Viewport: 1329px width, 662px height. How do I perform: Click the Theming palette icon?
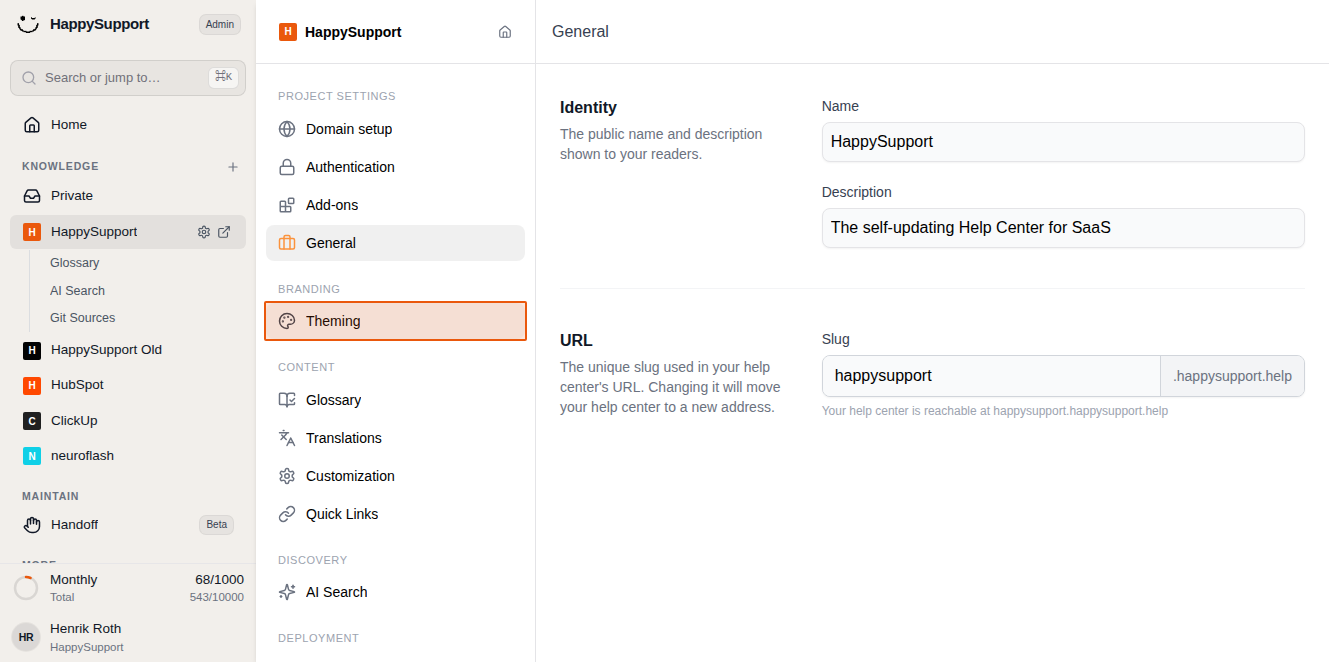pos(287,321)
